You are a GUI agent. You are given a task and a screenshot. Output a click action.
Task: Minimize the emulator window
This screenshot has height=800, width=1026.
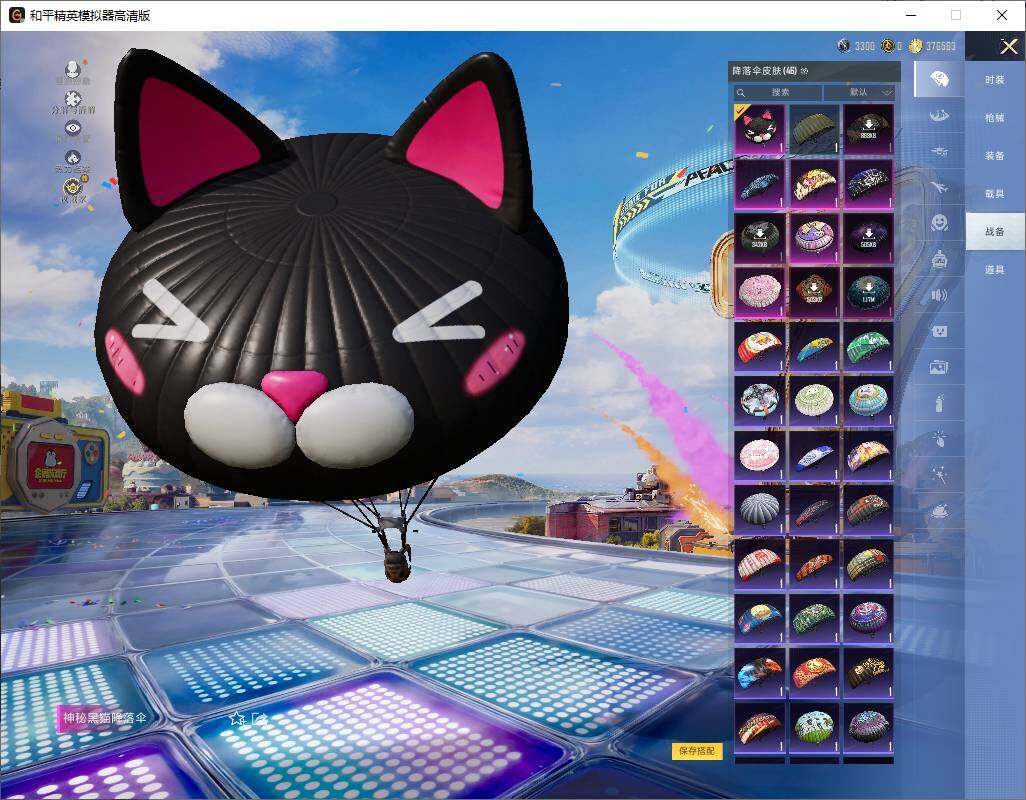(x=911, y=15)
